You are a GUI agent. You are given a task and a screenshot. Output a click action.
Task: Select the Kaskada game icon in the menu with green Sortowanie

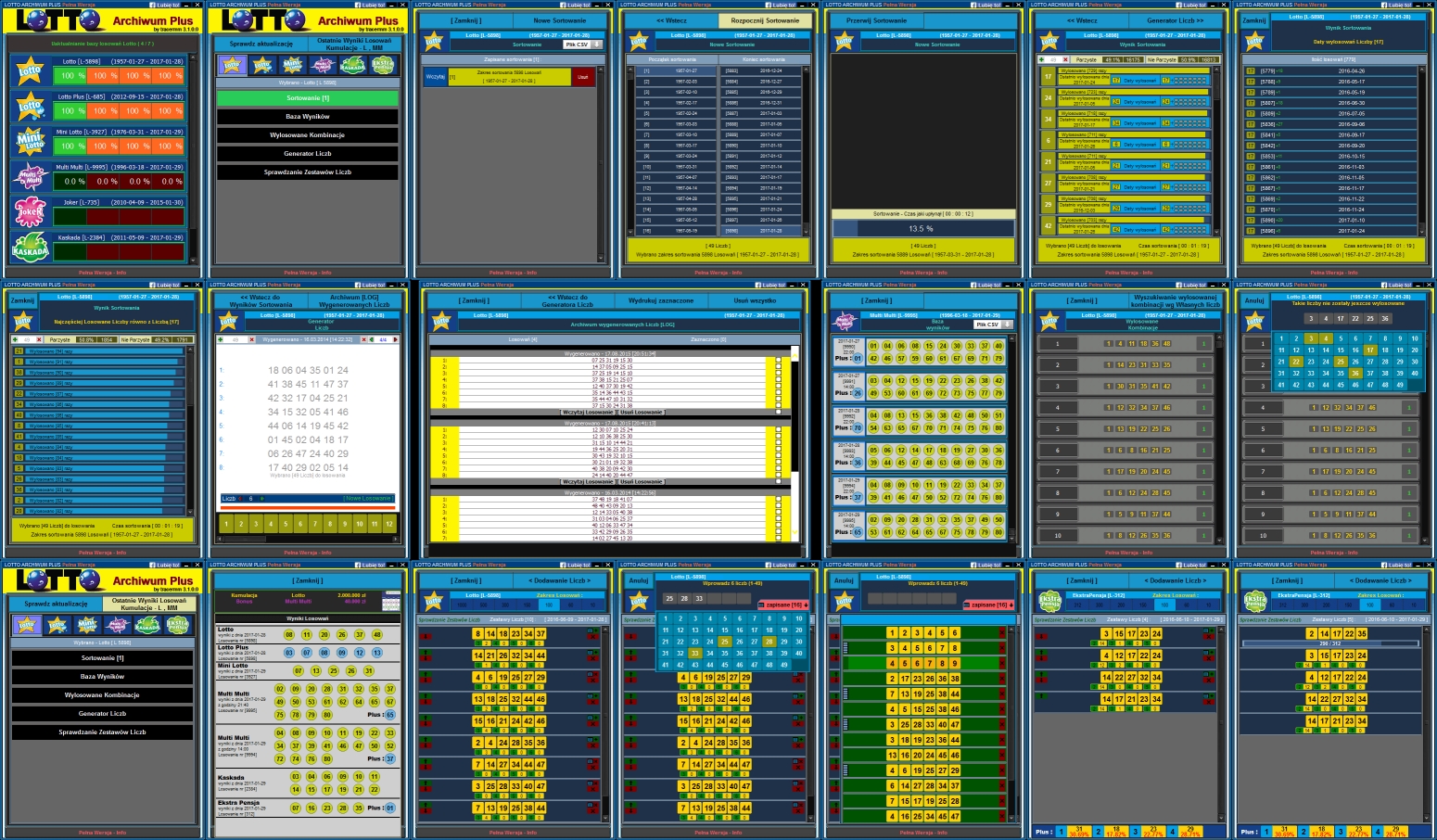352,65
